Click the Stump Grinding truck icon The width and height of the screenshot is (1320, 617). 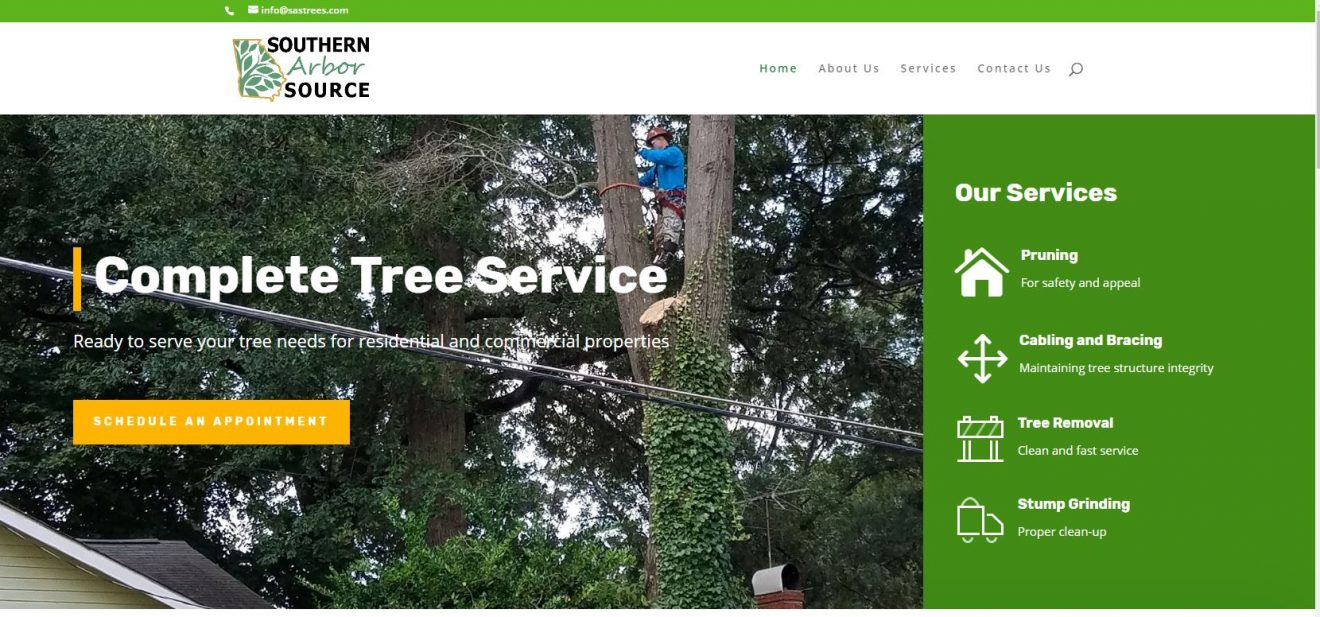point(980,520)
